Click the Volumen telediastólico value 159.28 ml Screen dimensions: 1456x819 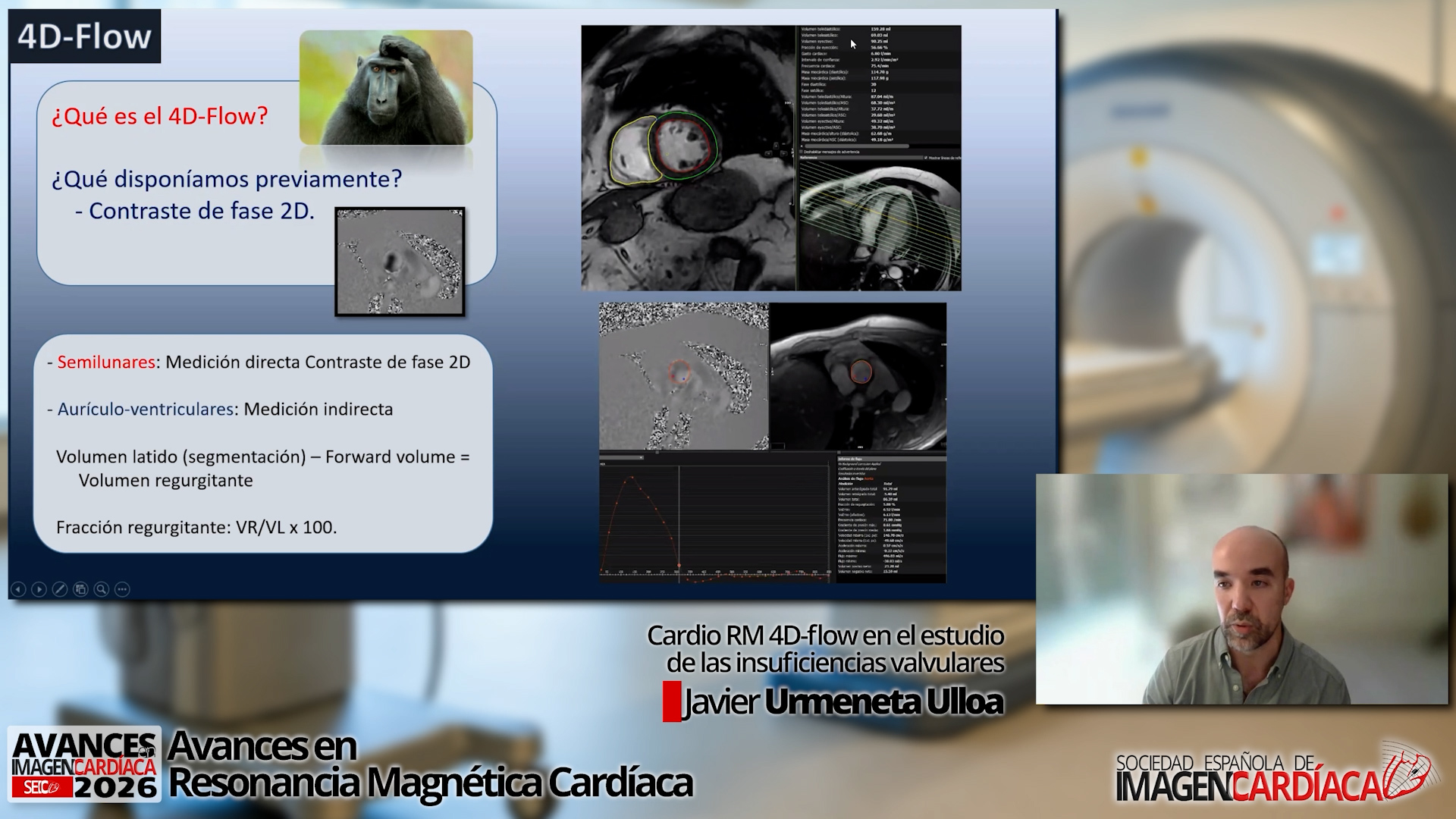[880, 29]
